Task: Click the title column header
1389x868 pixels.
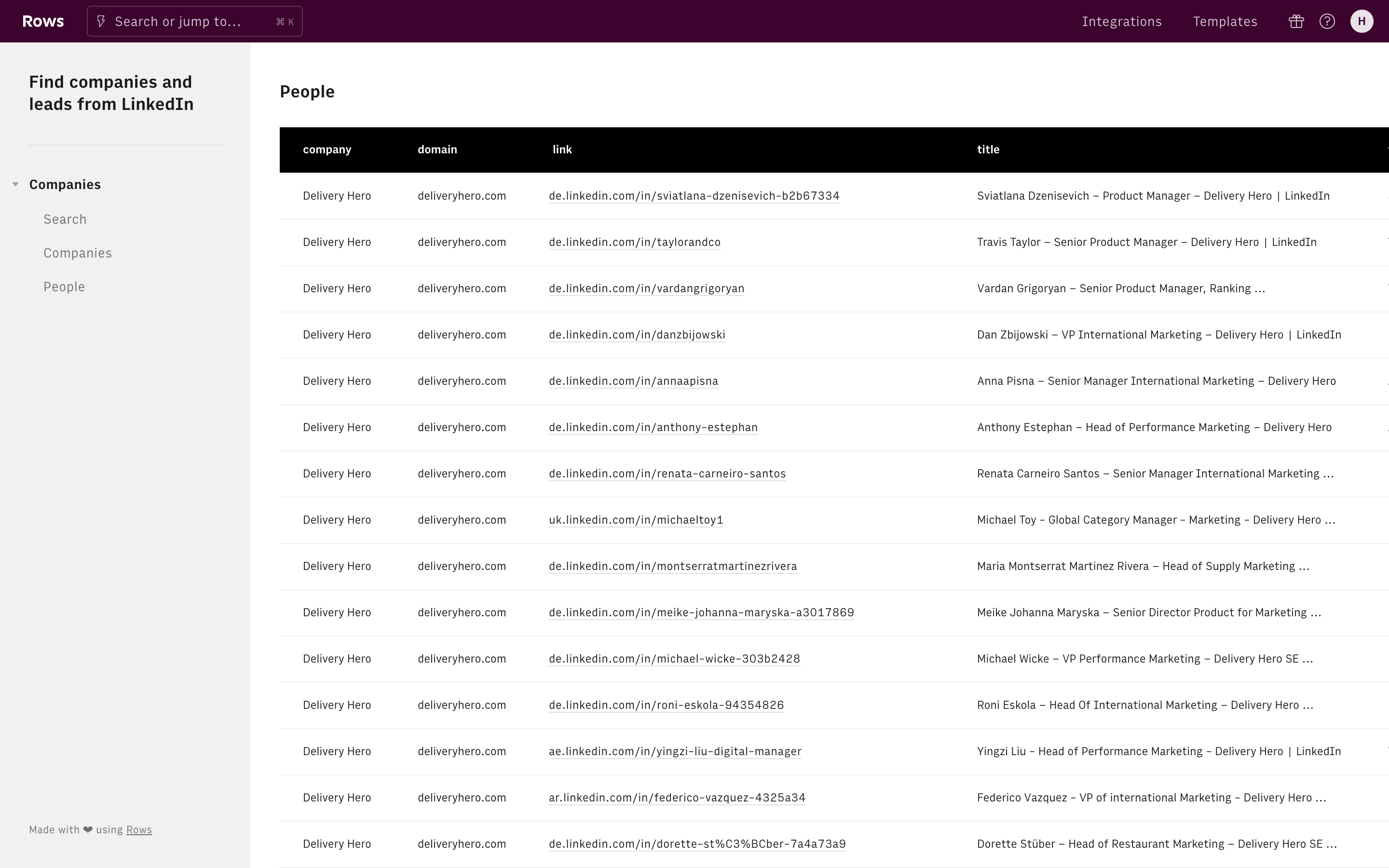Action: pos(988,149)
